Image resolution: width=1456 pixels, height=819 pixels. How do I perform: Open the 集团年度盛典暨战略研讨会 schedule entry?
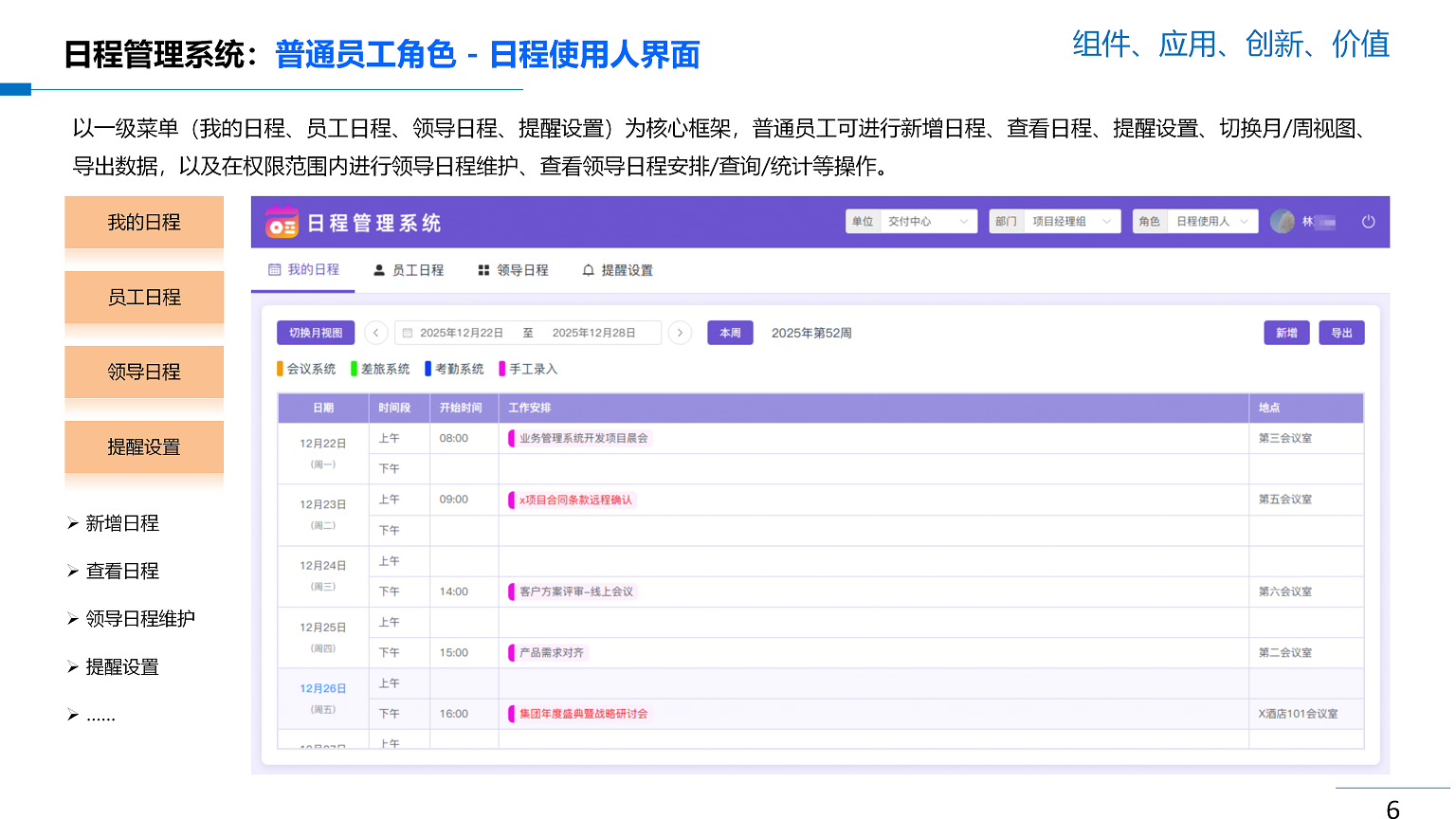tap(583, 714)
